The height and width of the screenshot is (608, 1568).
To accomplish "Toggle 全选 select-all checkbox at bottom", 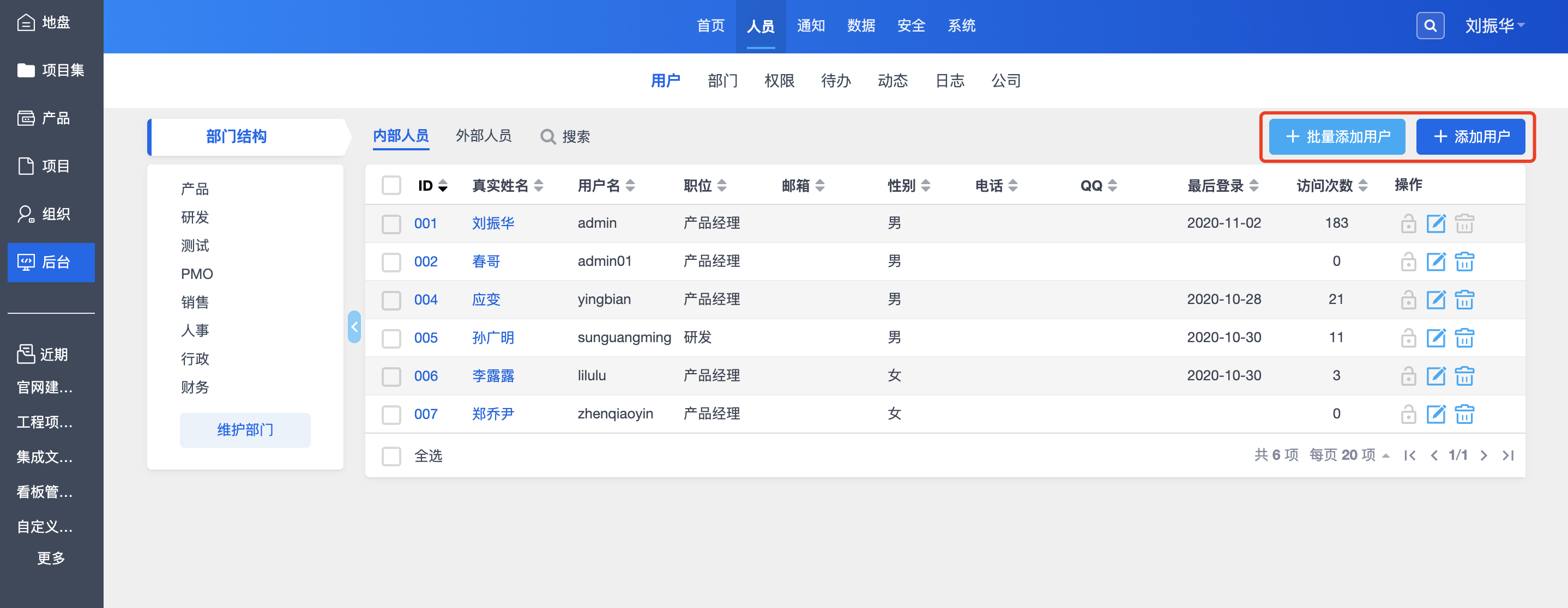I will pyautogui.click(x=391, y=456).
